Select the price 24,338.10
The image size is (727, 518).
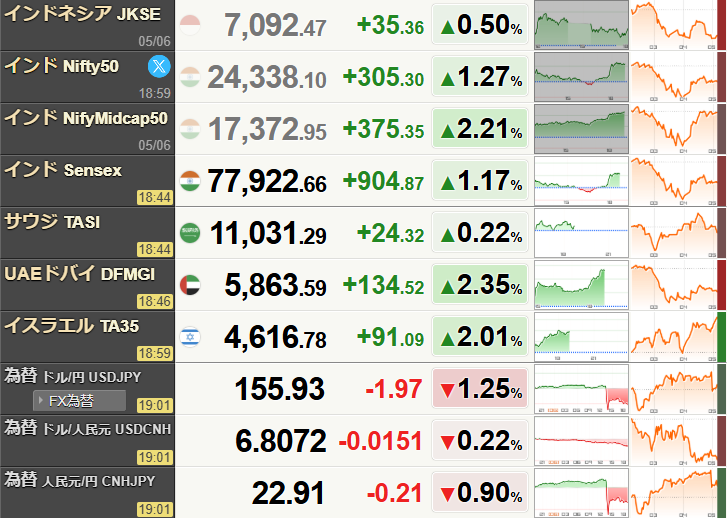tap(267, 77)
